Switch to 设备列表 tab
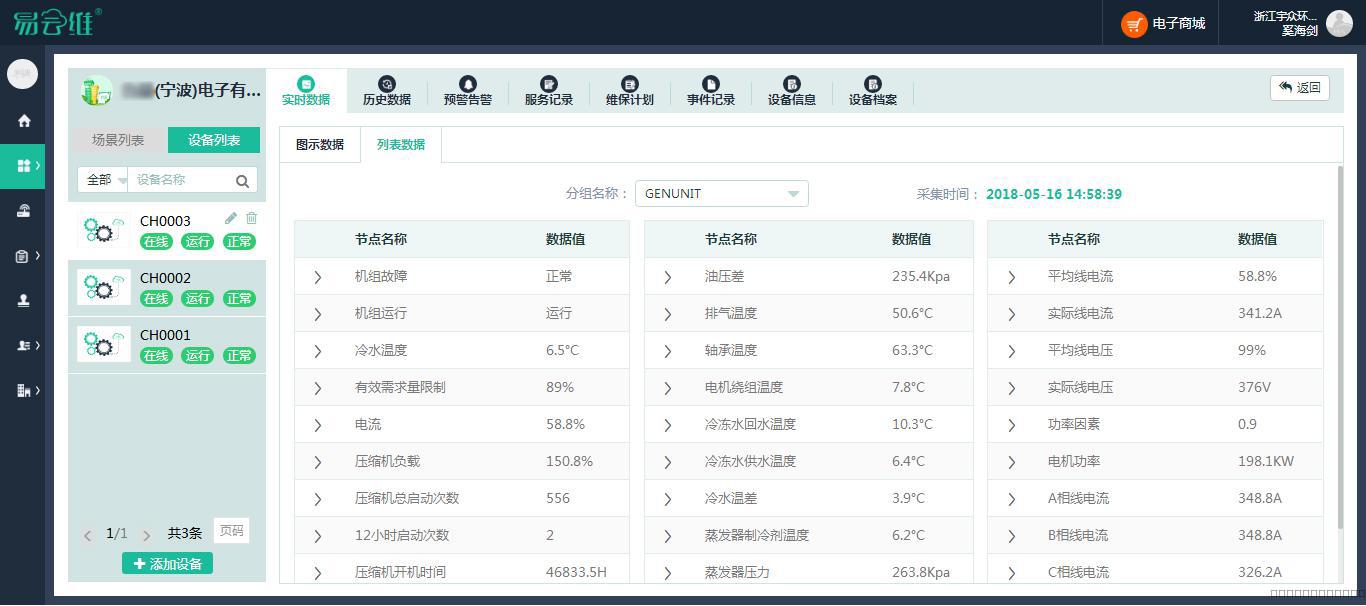 [214, 140]
